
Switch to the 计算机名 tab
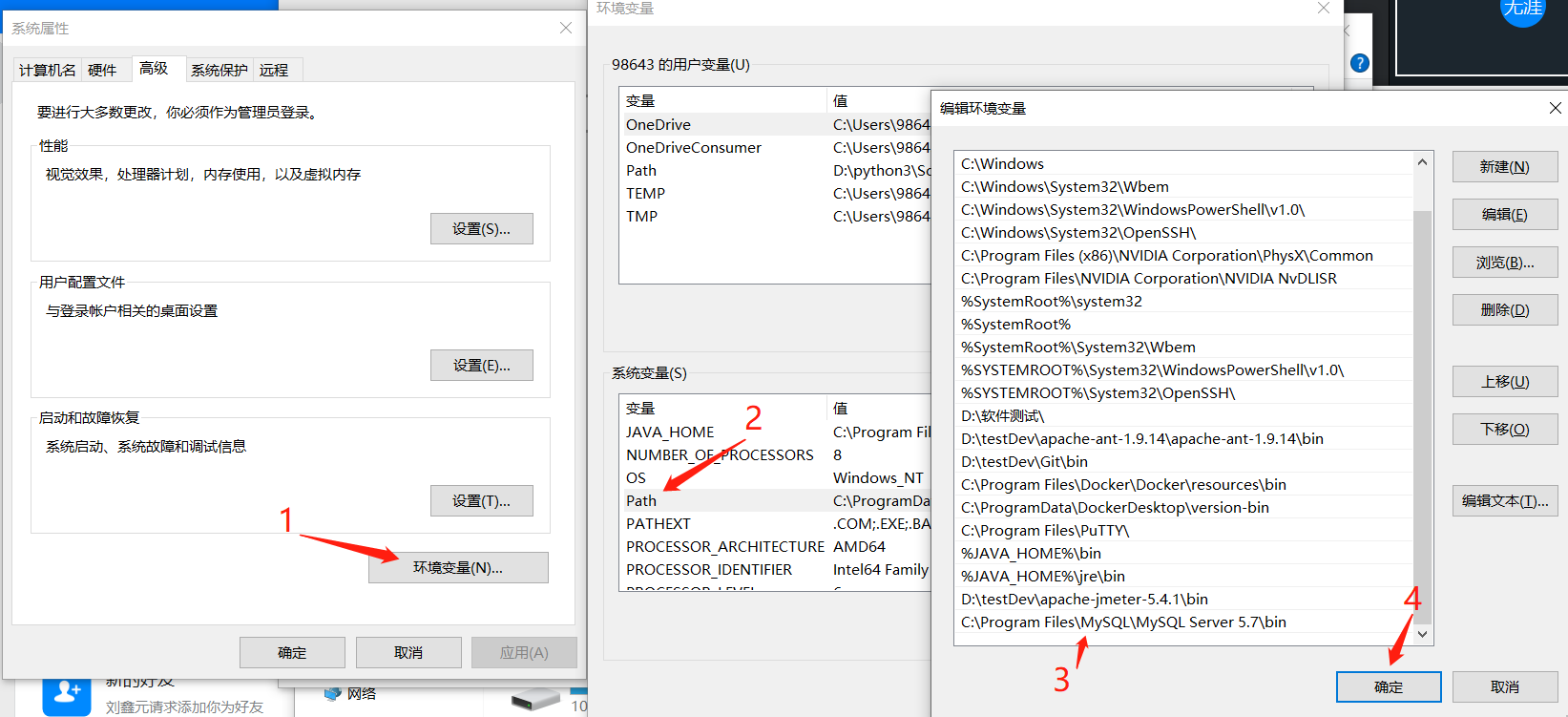(x=47, y=70)
